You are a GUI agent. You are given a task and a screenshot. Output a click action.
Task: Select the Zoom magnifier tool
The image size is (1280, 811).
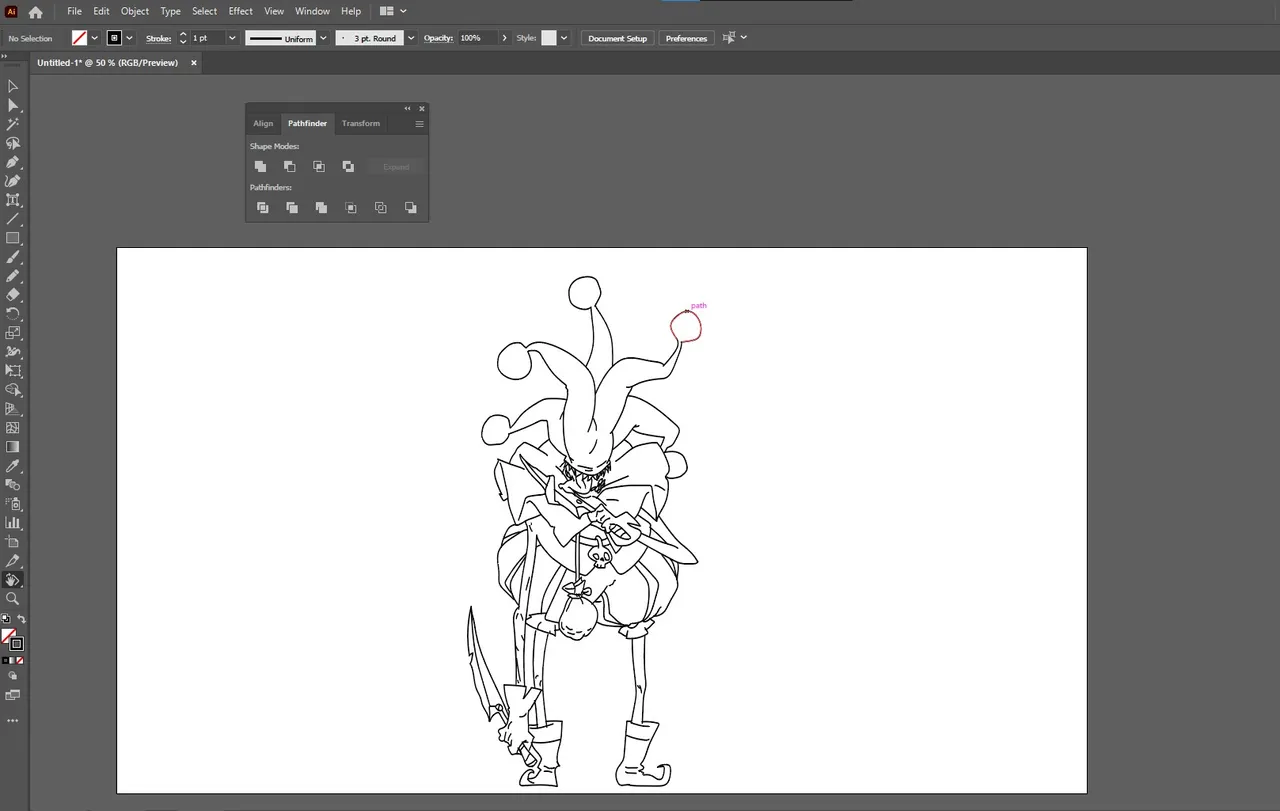[x=13, y=599]
